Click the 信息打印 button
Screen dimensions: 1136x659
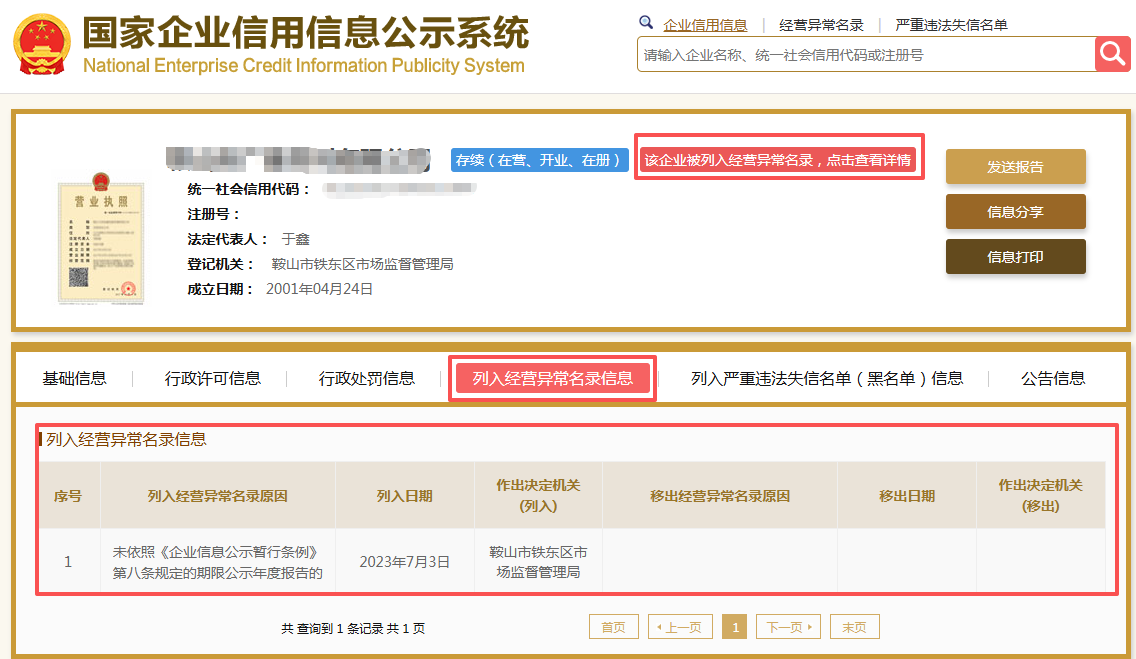[x=1015, y=257]
